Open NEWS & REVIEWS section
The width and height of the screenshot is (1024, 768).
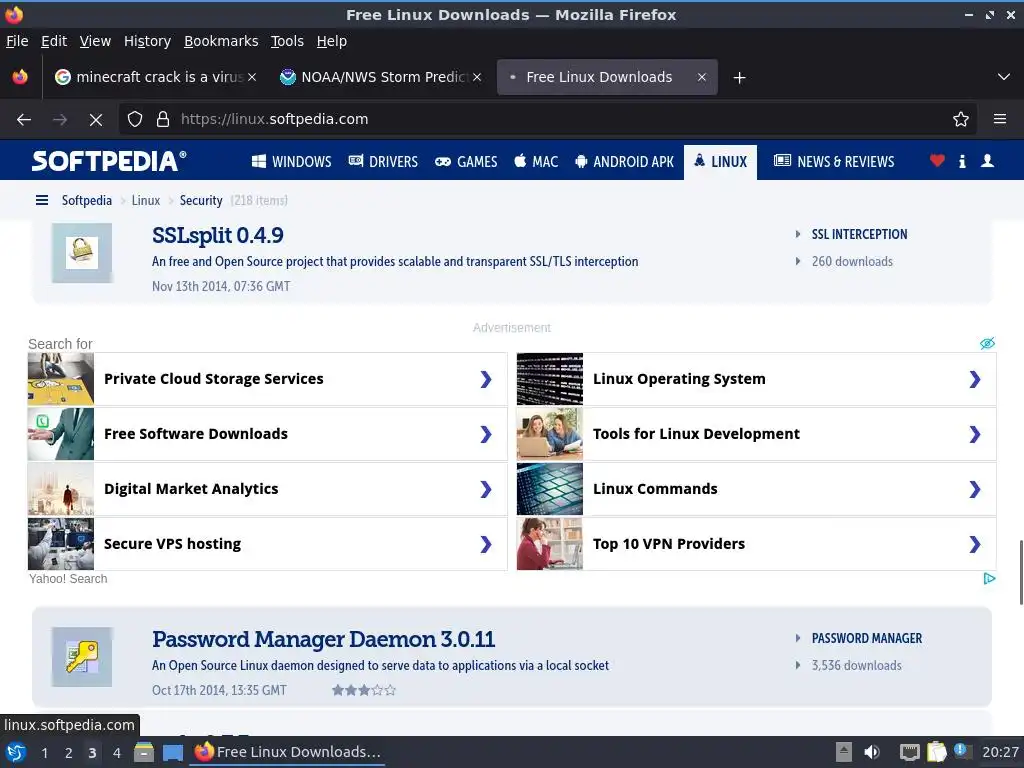click(x=834, y=161)
